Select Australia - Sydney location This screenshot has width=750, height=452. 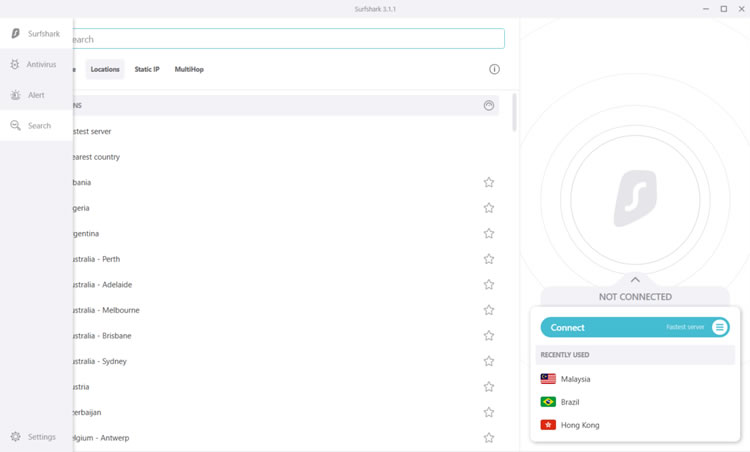(x=286, y=361)
